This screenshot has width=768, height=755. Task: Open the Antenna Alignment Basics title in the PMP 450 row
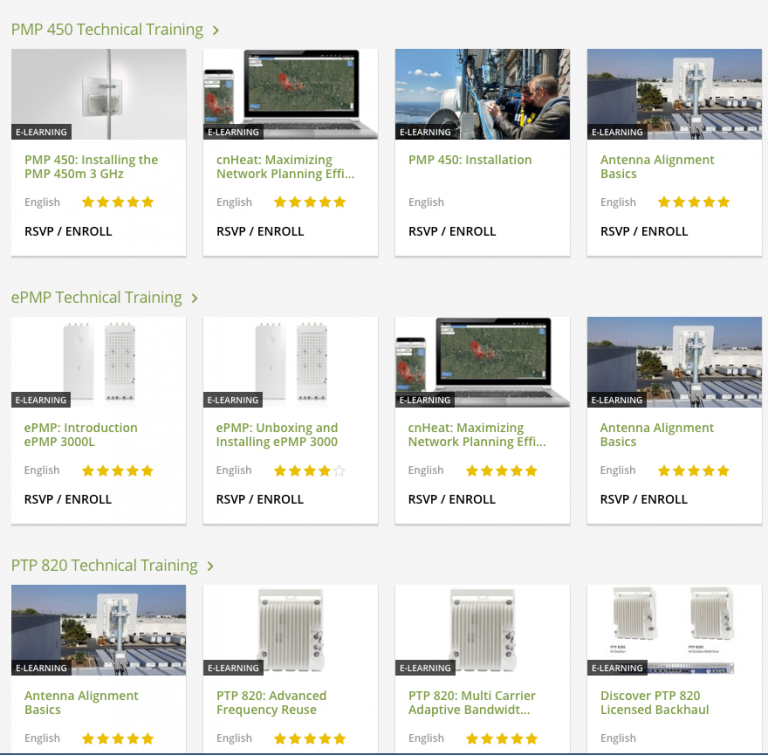[657, 167]
